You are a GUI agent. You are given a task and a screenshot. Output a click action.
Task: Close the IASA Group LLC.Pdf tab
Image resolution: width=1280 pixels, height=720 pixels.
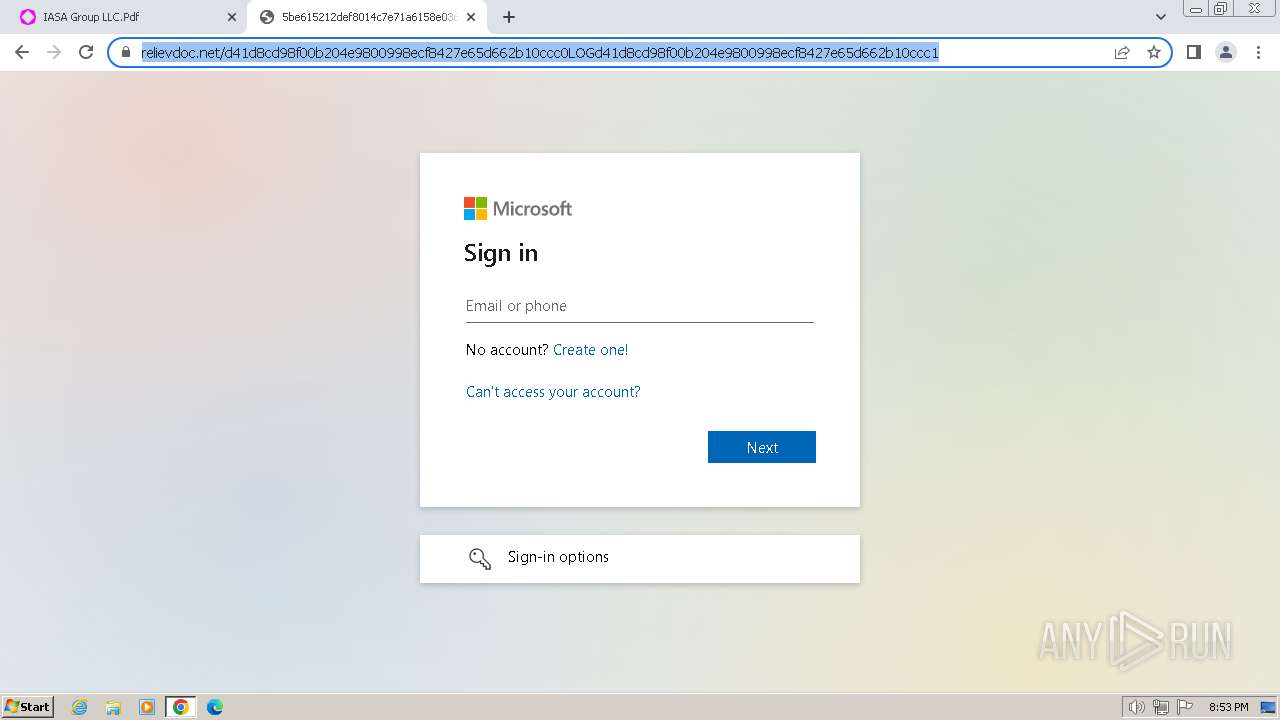232,17
